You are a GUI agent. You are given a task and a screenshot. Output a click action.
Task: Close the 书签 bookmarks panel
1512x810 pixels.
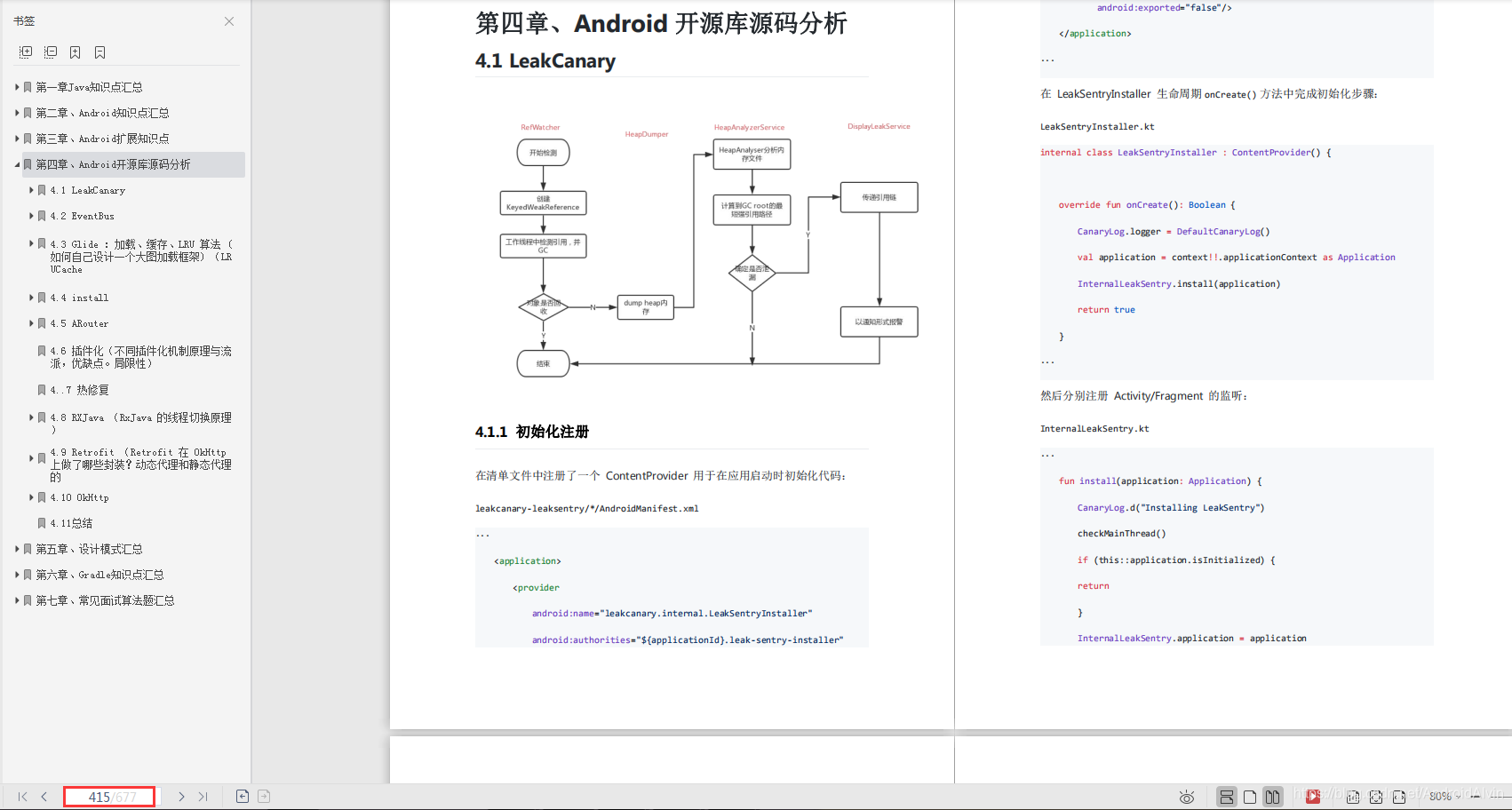(229, 21)
